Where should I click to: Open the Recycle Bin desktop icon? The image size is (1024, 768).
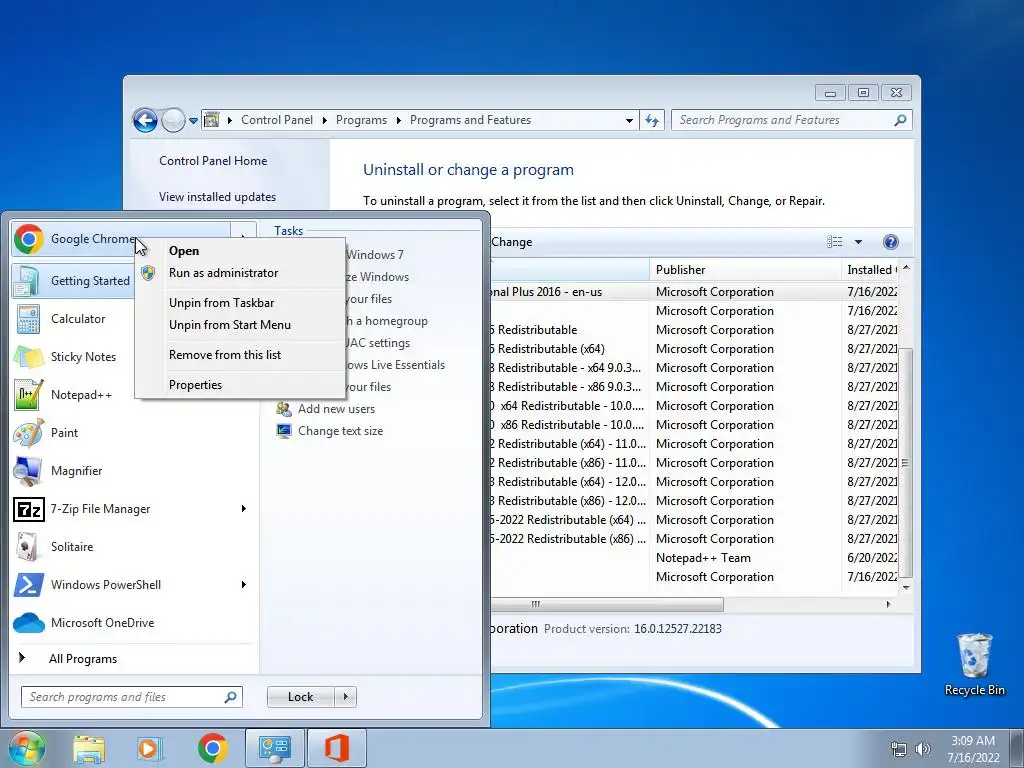(x=974, y=665)
